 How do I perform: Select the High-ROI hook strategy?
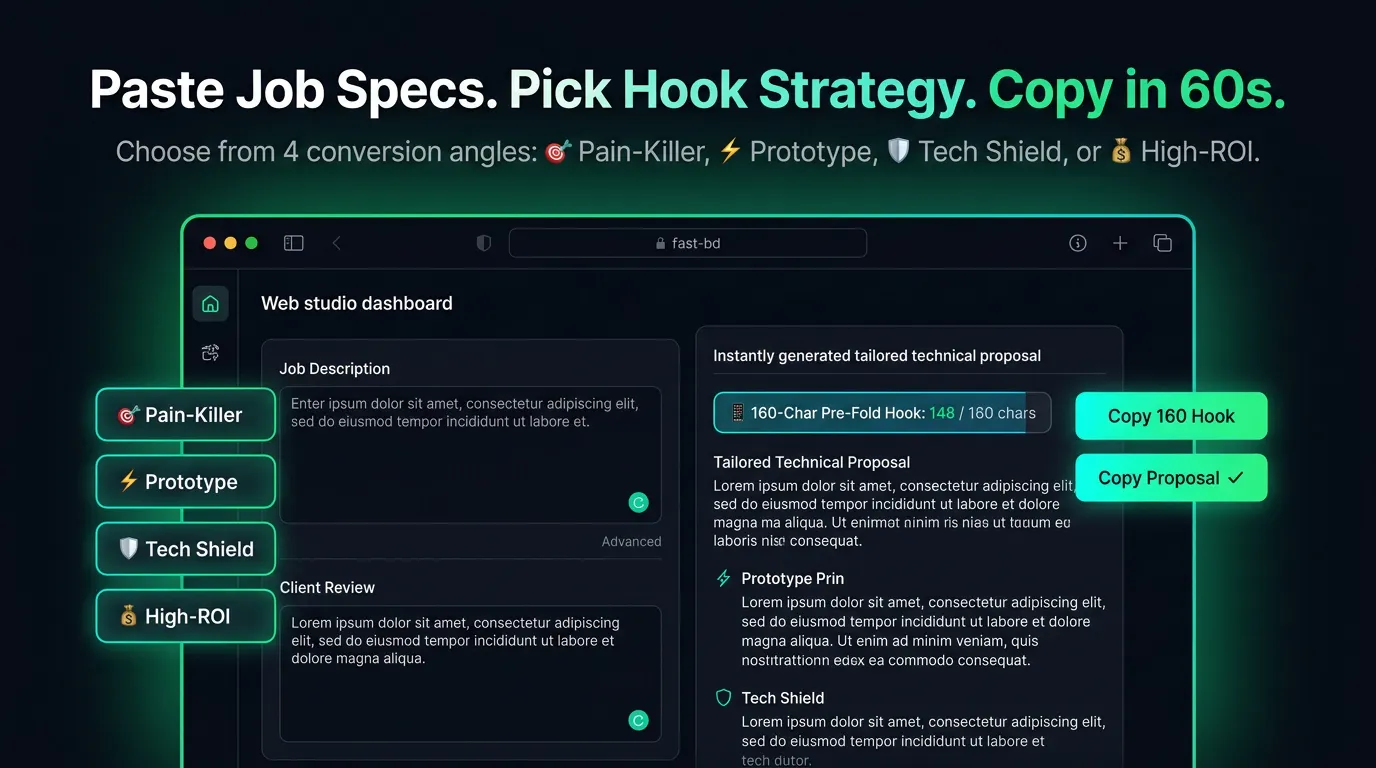pyautogui.click(x=186, y=616)
